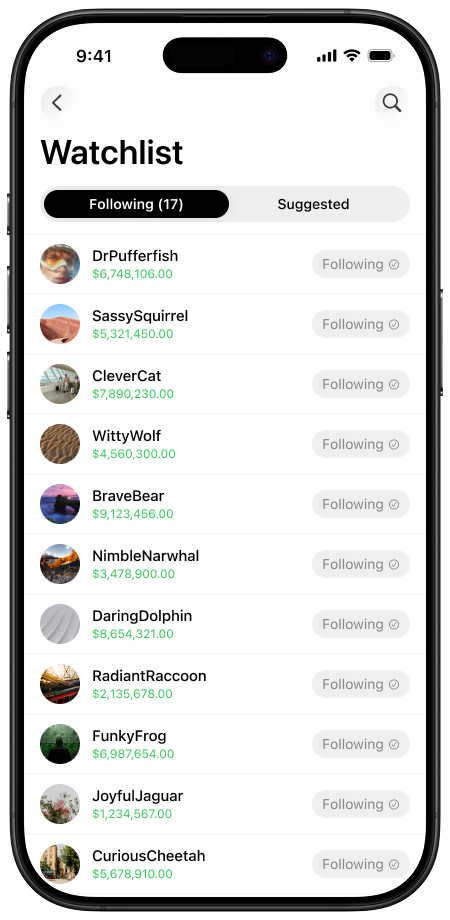Select DrPufferfish's $6,748,106.00 balance

click(133, 274)
